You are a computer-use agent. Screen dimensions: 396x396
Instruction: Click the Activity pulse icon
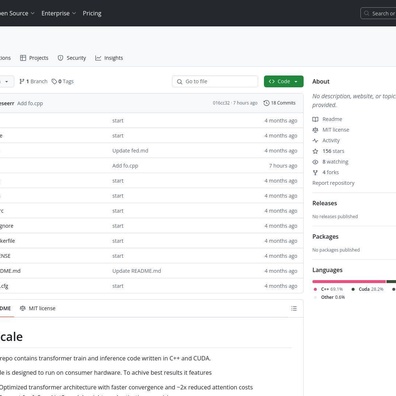(315, 140)
